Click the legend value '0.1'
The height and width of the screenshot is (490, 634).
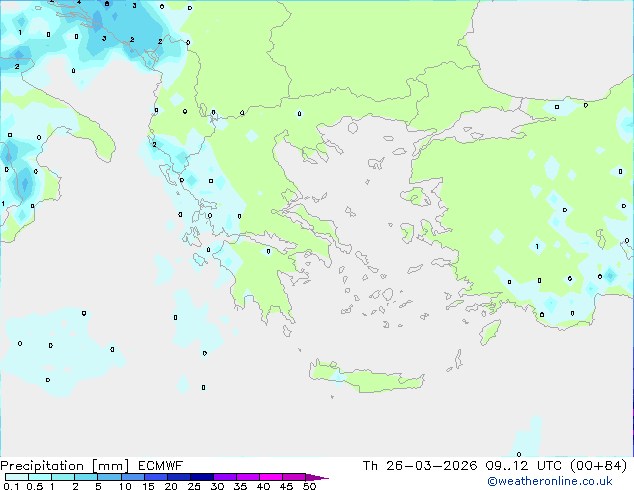click(11, 486)
